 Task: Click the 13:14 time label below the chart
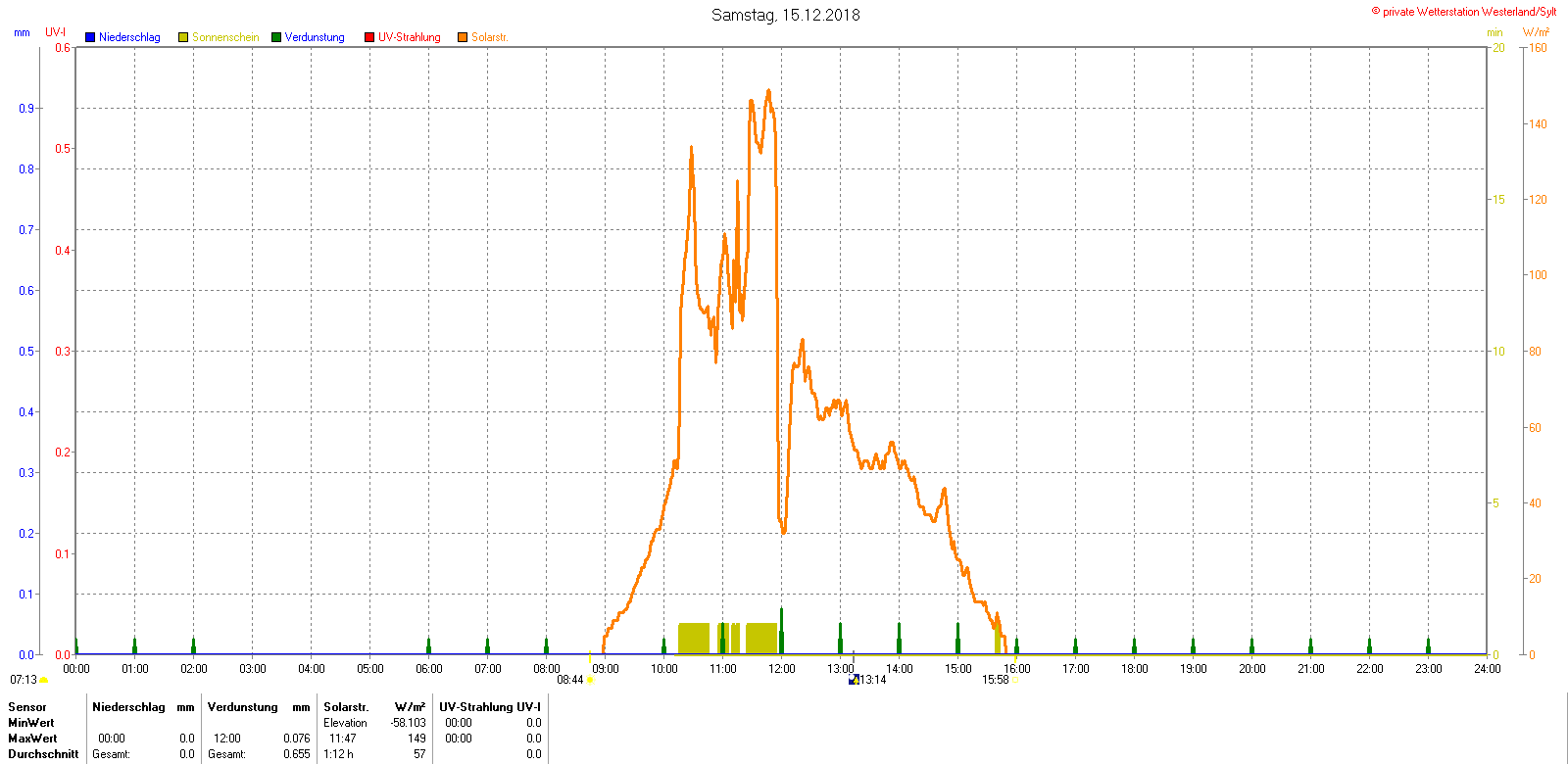873,680
